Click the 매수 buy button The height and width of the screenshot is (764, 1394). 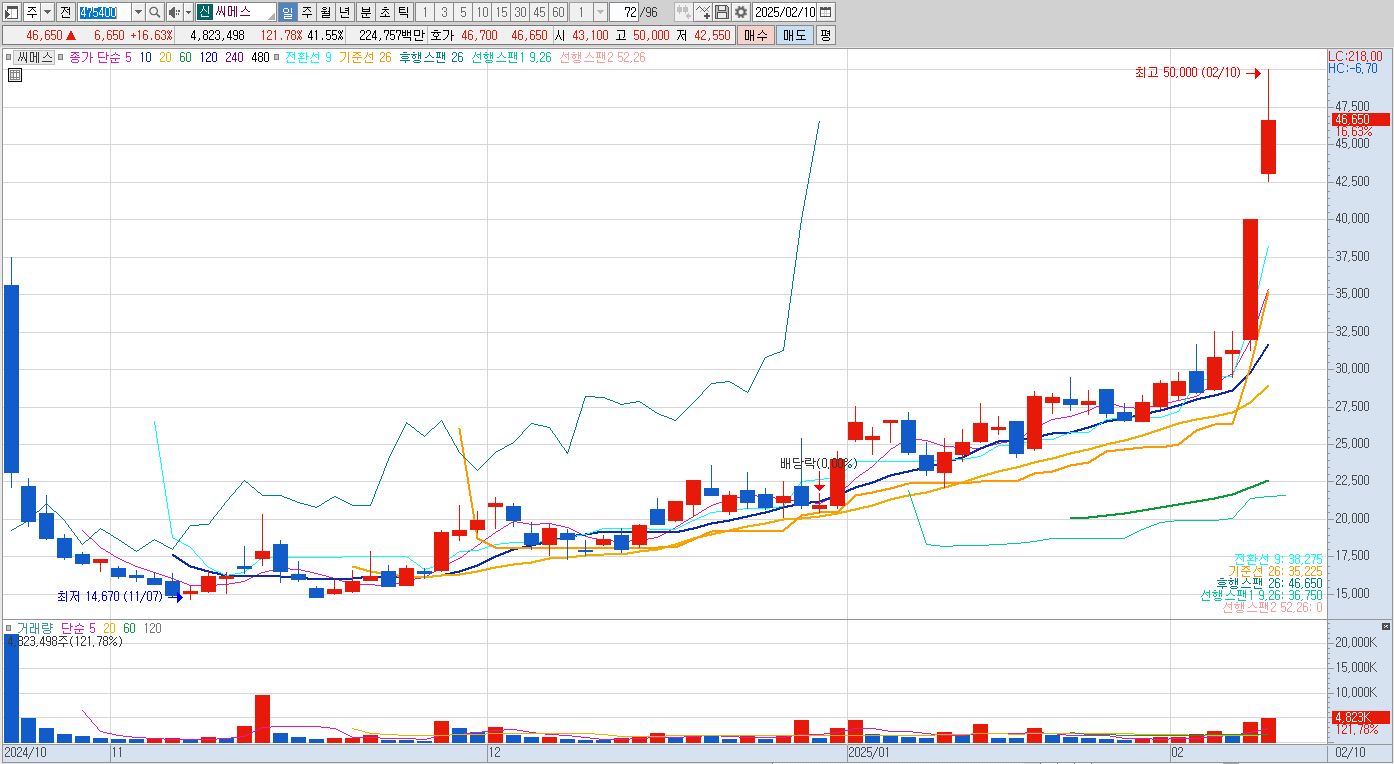[x=754, y=35]
